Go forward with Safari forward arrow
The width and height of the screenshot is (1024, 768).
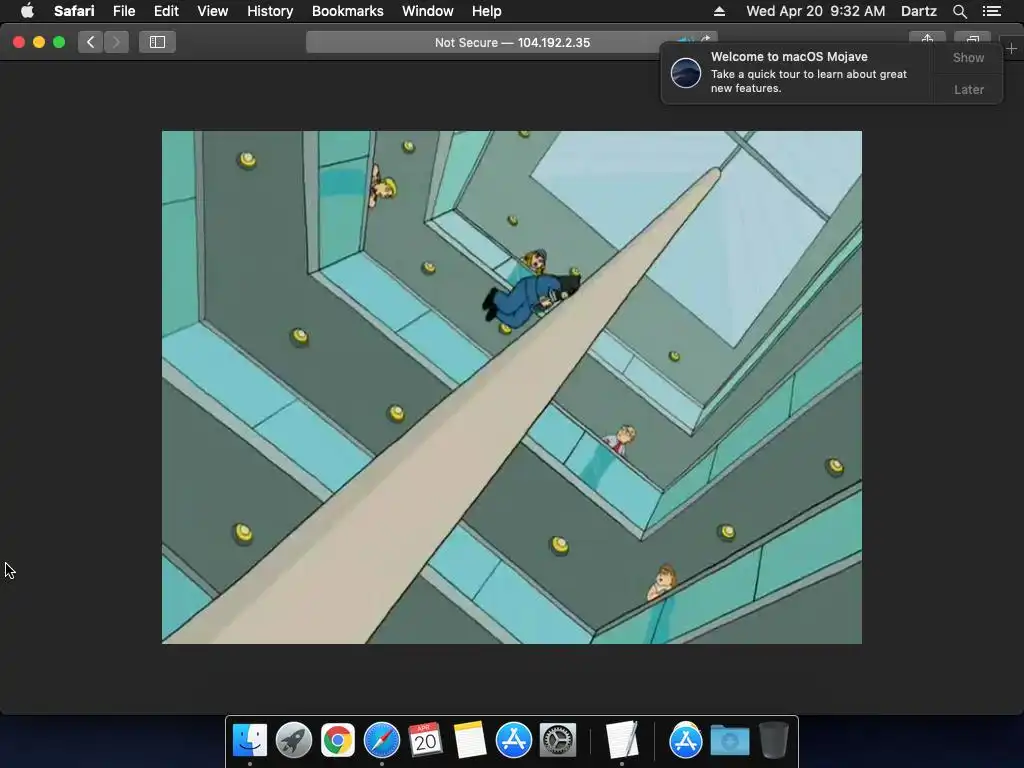point(116,42)
